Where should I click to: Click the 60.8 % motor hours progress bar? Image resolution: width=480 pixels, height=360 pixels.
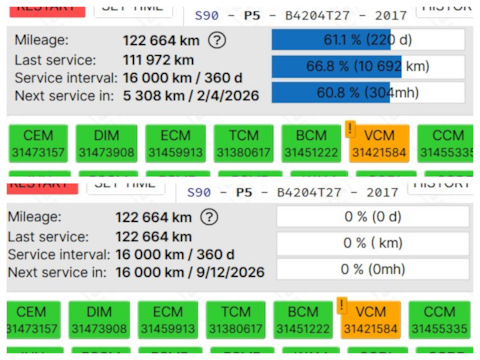pos(368,92)
